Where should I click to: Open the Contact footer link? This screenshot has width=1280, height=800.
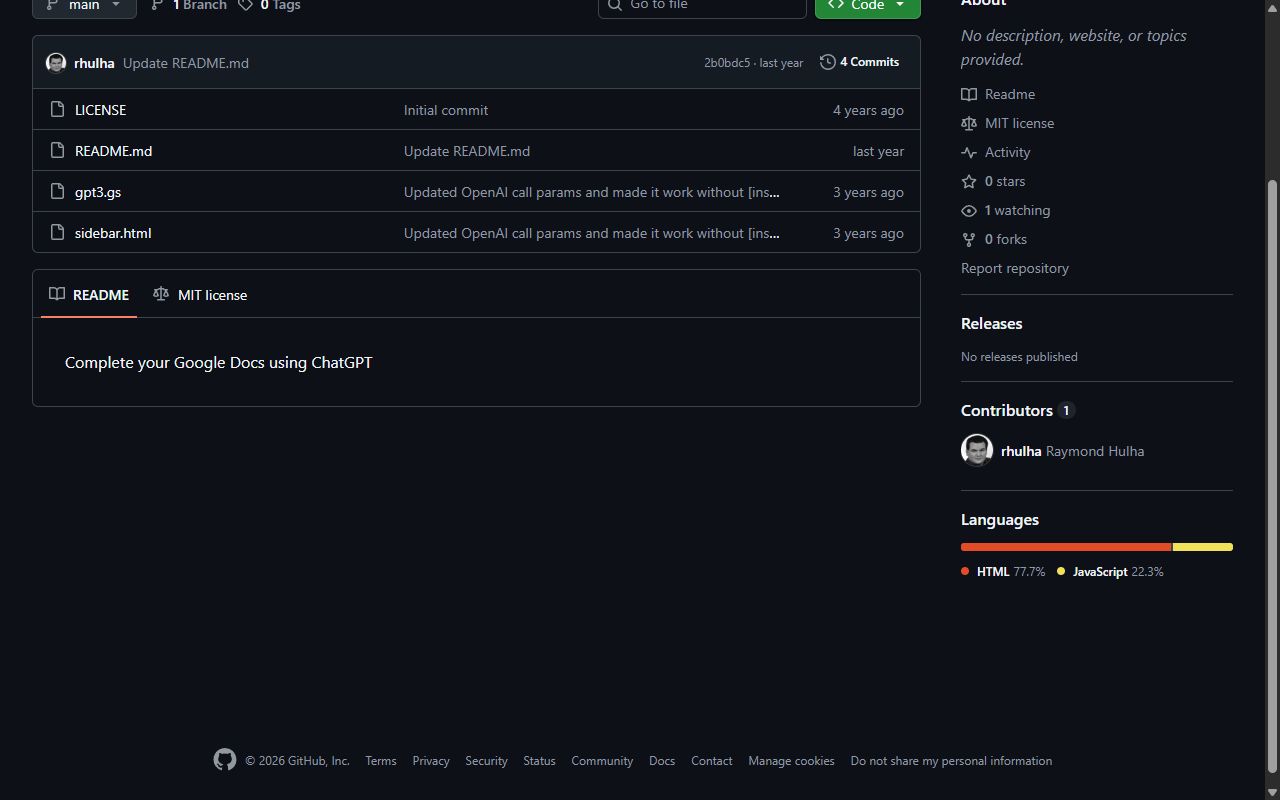(x=712, y=761)
